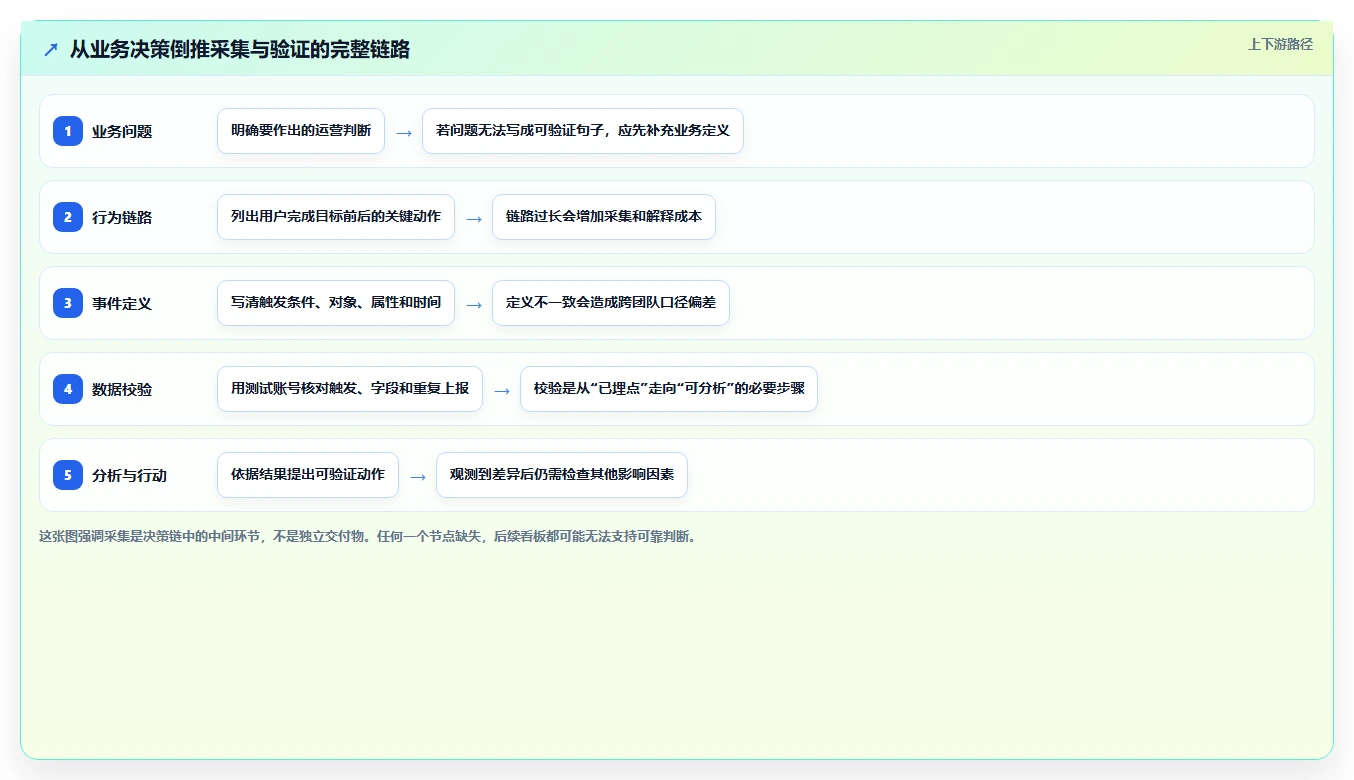Click the 数据校验 step label
This screenshot has height=780, width=1354.
tap(122, 389)
